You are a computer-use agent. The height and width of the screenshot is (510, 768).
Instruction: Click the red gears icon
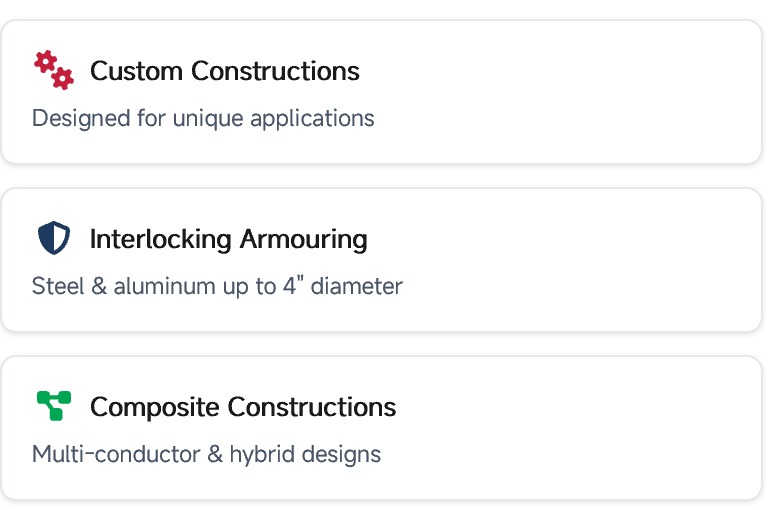click(54, 70)
